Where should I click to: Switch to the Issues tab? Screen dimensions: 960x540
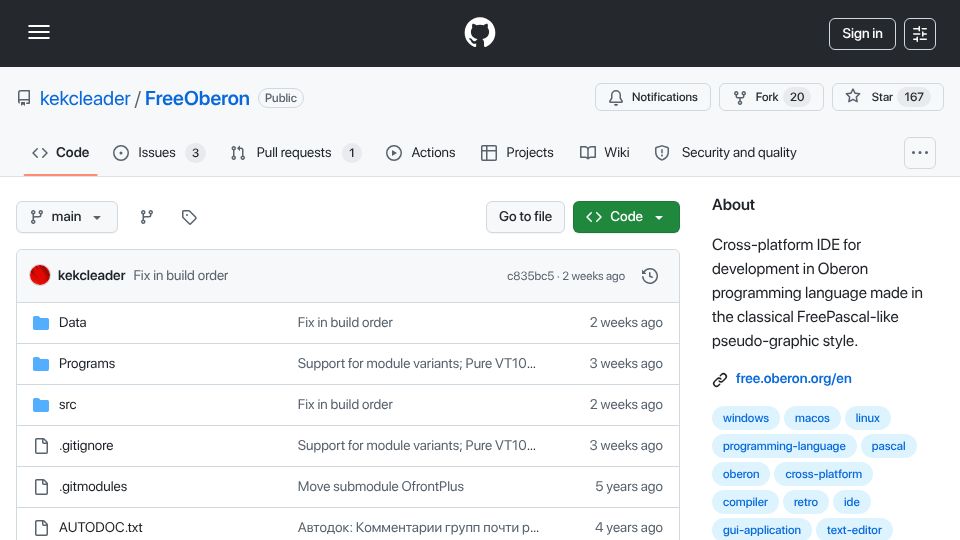159,152
